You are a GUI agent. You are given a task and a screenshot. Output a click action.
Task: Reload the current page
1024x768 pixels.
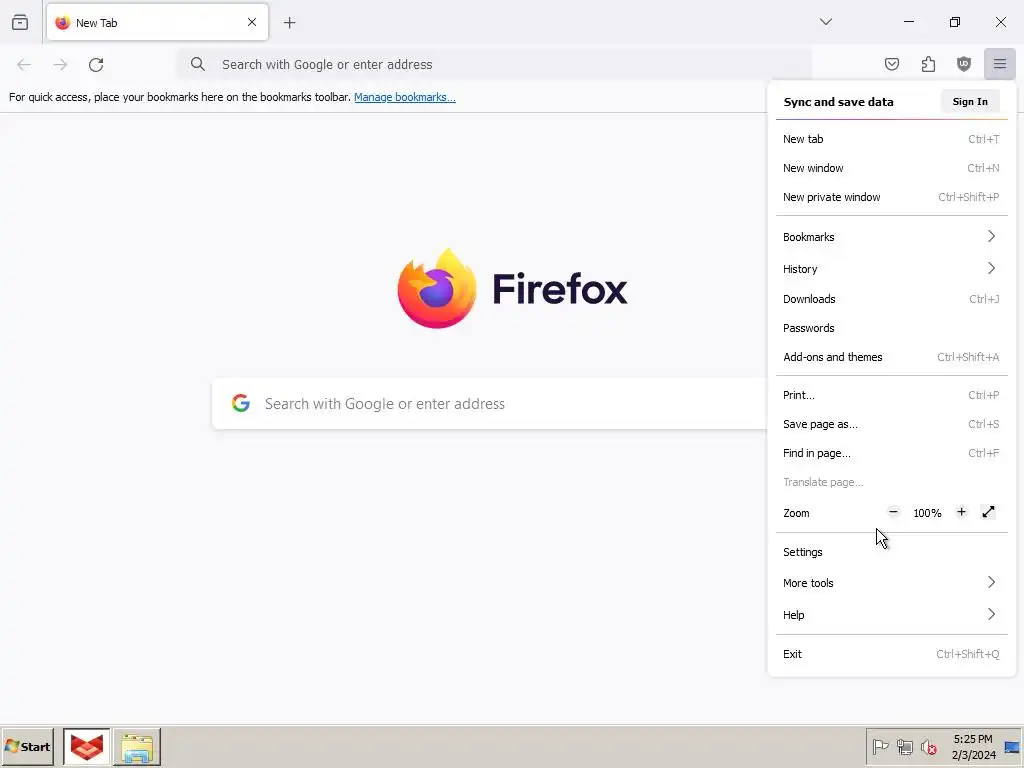[x=97, y=64]
